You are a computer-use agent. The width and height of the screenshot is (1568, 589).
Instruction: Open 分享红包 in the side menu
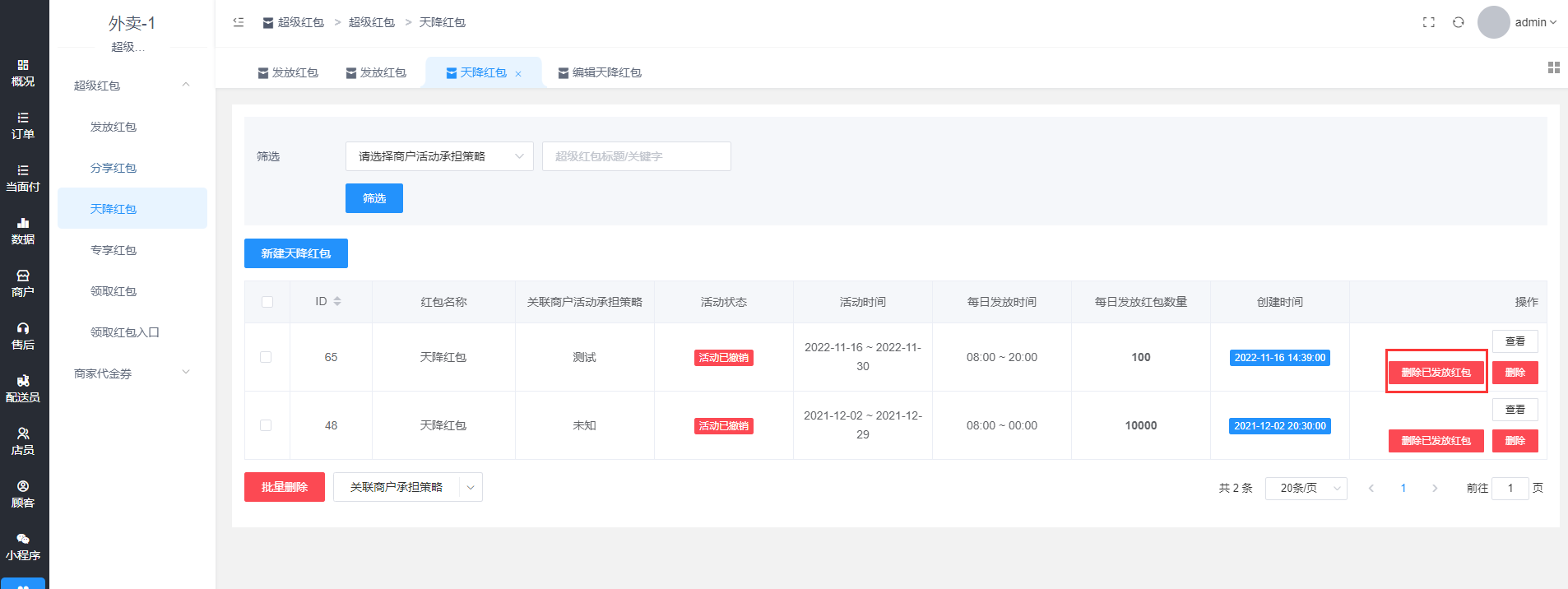pos(114,168)
